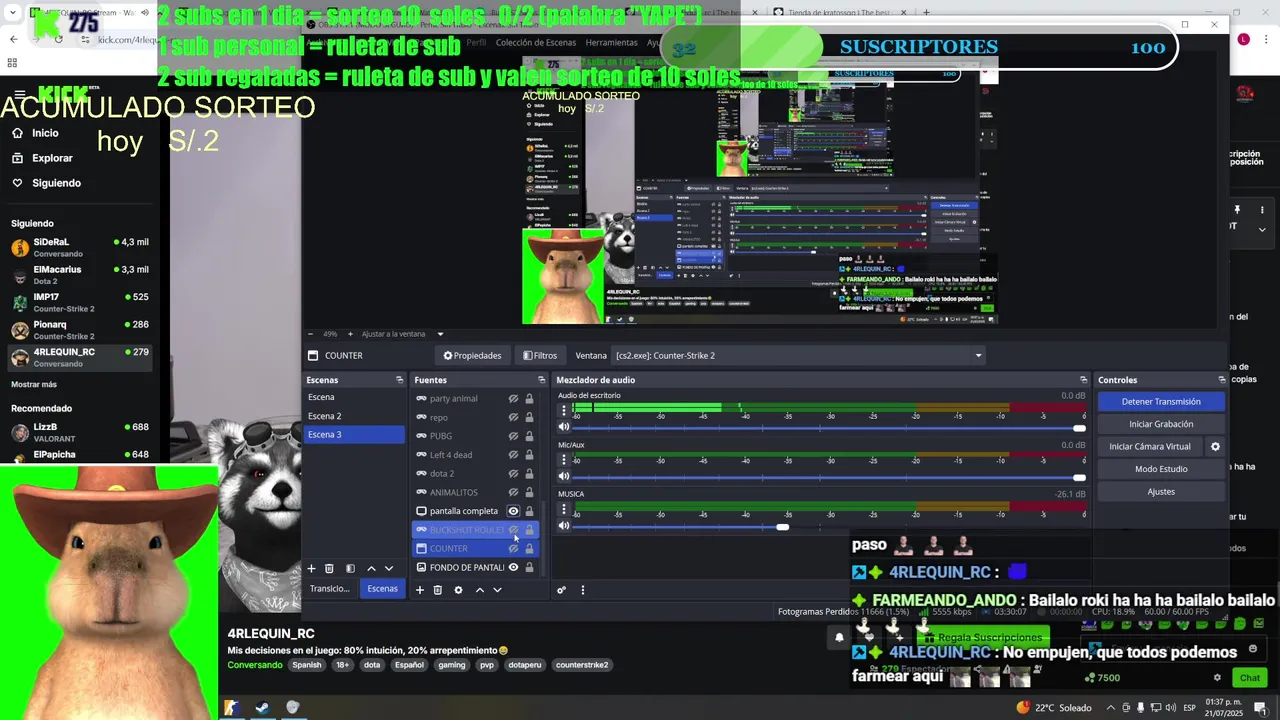Open Ajustes from Controles panel

coord(1161,492)
